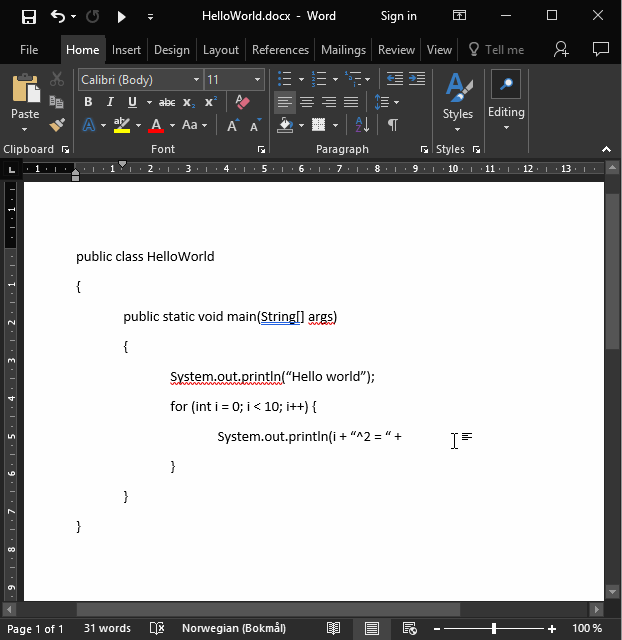Image resolution: width=622 pixels, height=640 pixels.
Task: Save the document with the floppy disk icon
Action: [x=29, y=17]
